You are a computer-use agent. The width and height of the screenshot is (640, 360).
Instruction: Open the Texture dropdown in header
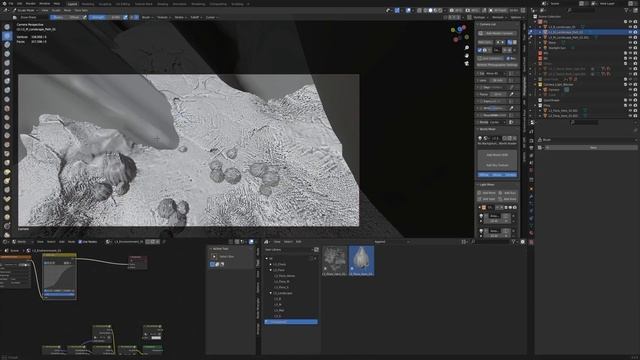pos(163,18)
